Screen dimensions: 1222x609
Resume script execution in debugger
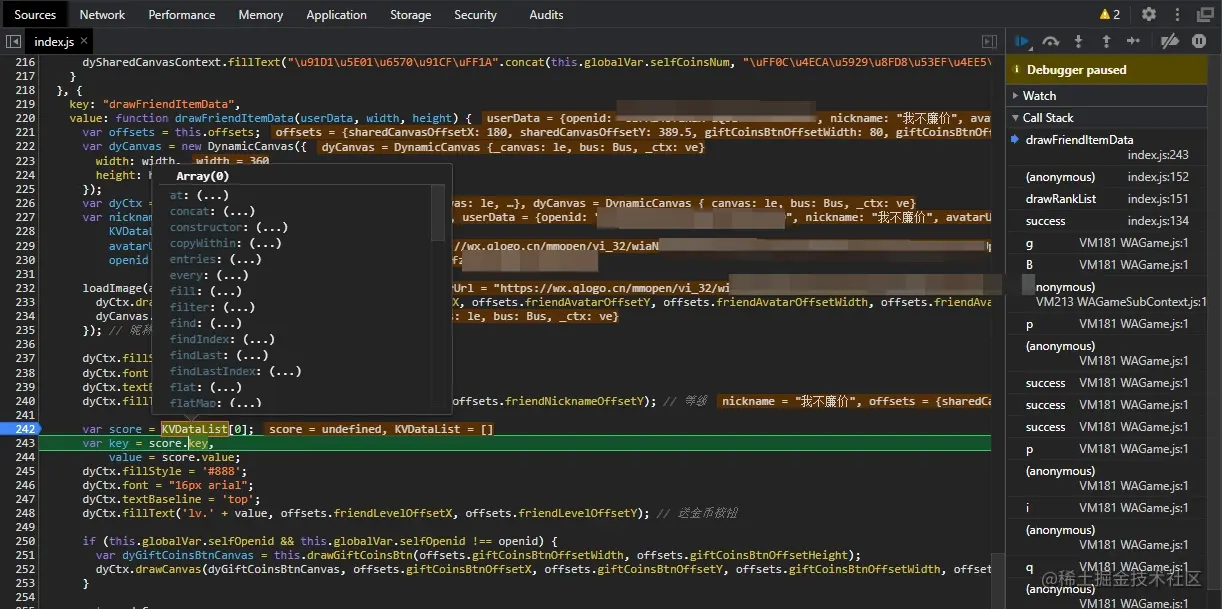pos(1022,41)
